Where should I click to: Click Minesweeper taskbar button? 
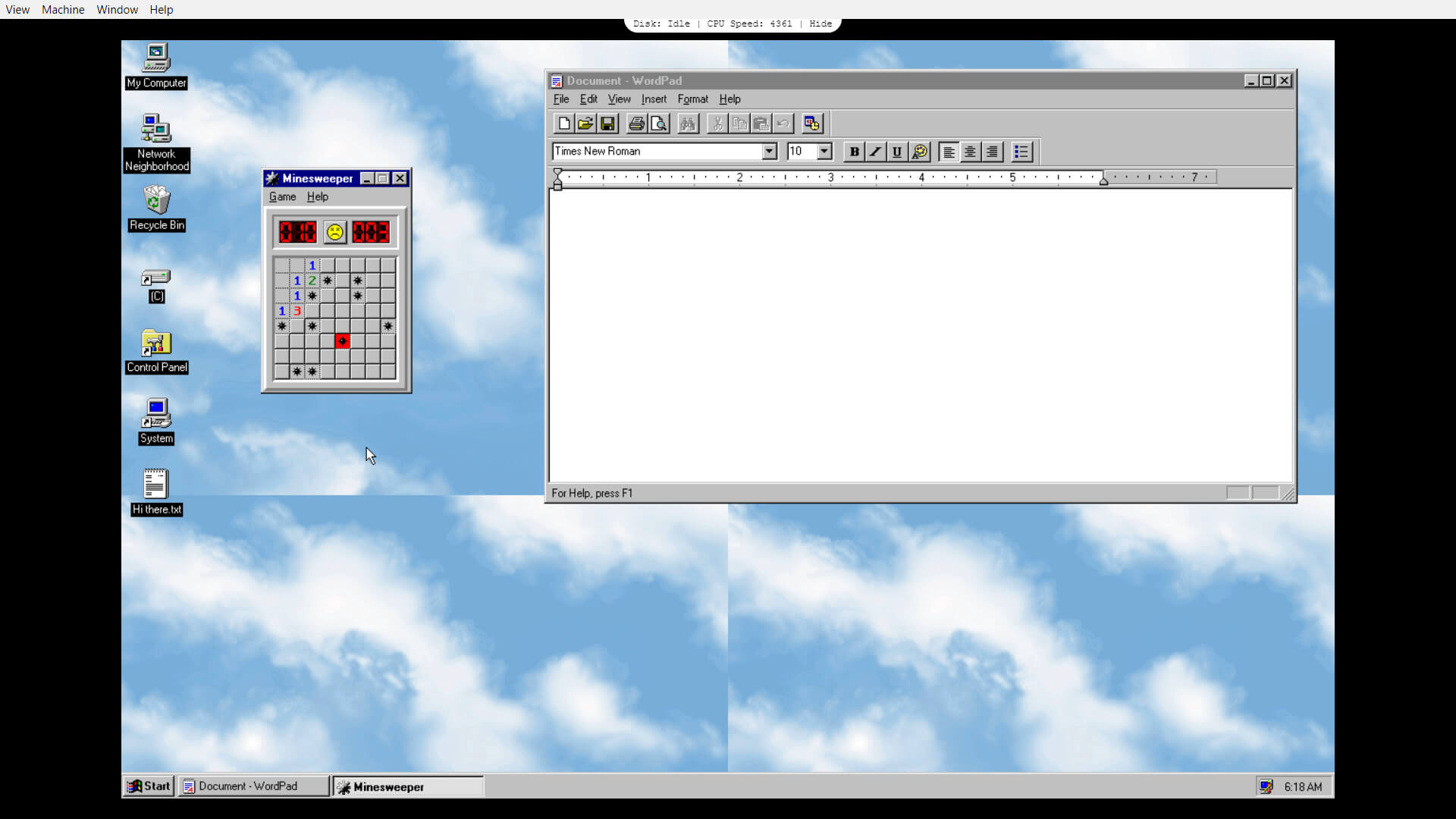(x=408, y=786)
